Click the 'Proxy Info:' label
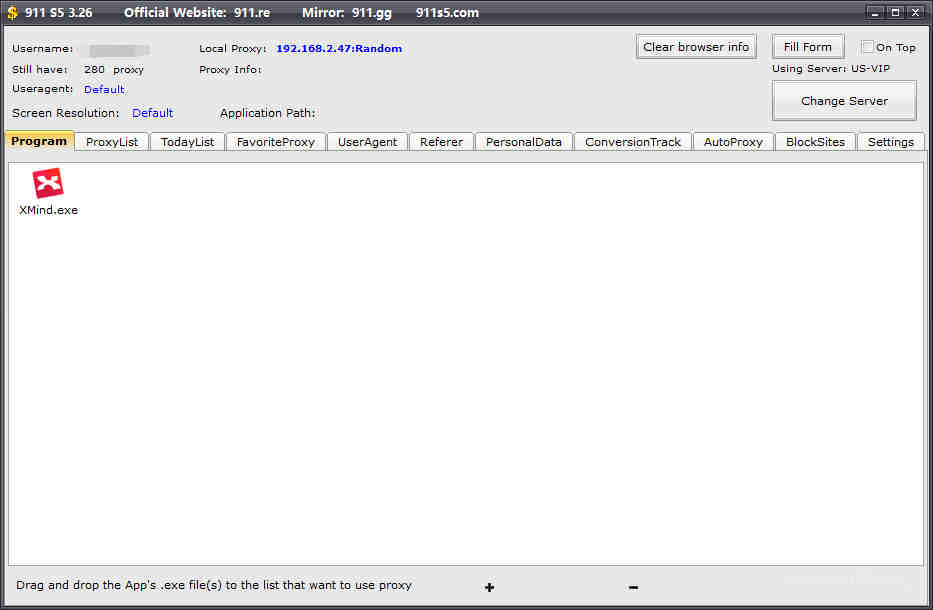The height and width of the screenshot is (610, 933). (x=230, y=70)
